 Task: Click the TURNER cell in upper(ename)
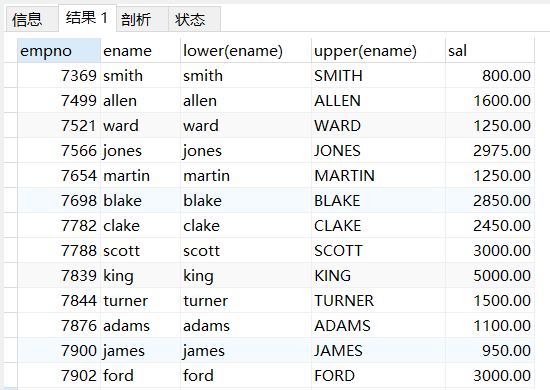378,301
